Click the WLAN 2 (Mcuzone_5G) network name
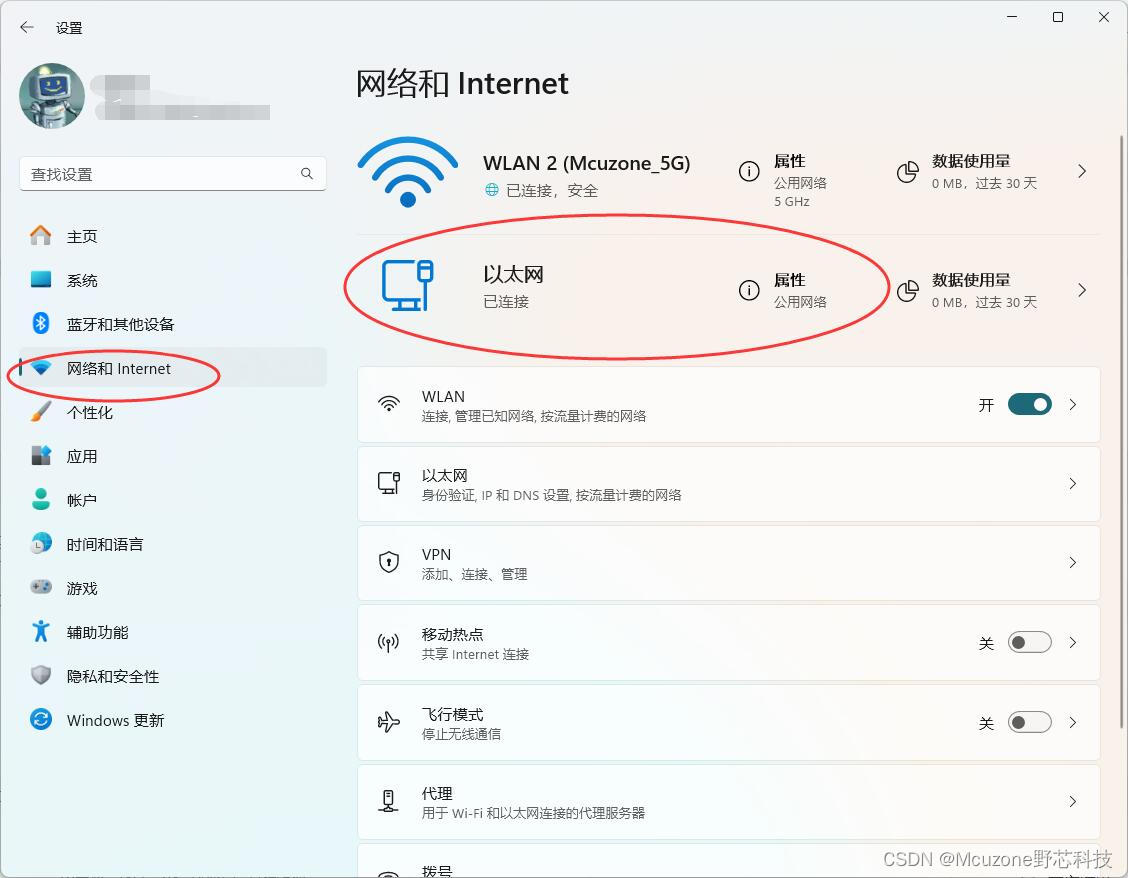Viewport: 1128px width, 878px height. 586,163
